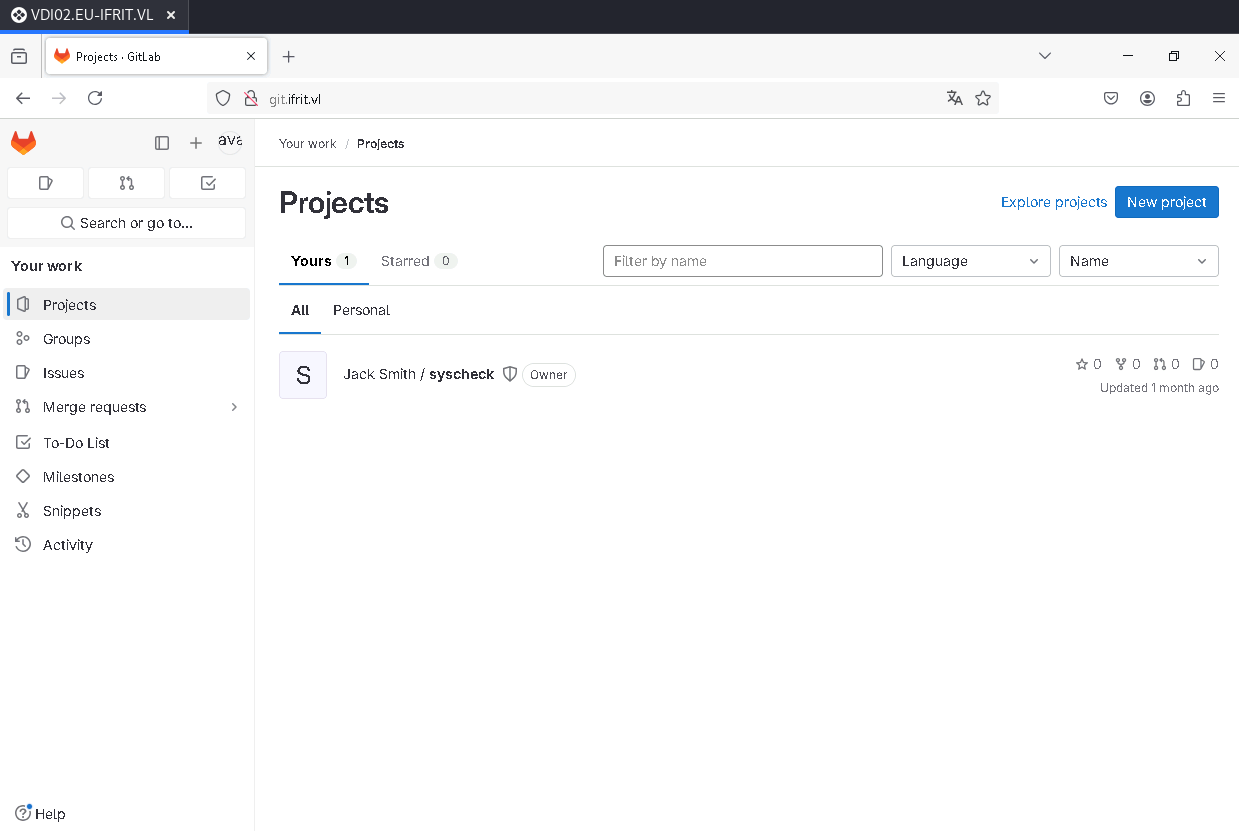Select the Personal projects tab
Screen dimensions: 1239x831
pos(361,310)
